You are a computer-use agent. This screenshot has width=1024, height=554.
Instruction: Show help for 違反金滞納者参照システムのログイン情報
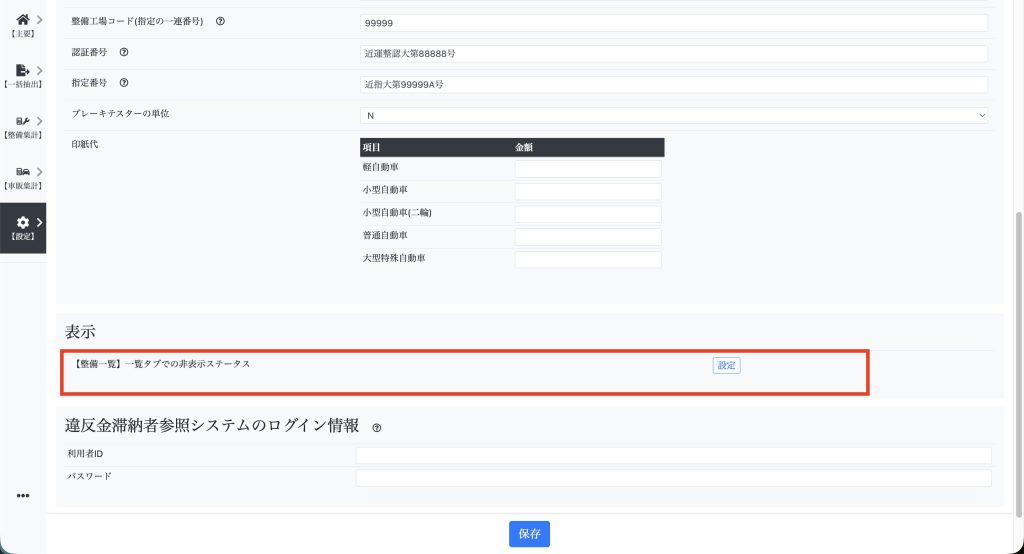coord(377,428)
